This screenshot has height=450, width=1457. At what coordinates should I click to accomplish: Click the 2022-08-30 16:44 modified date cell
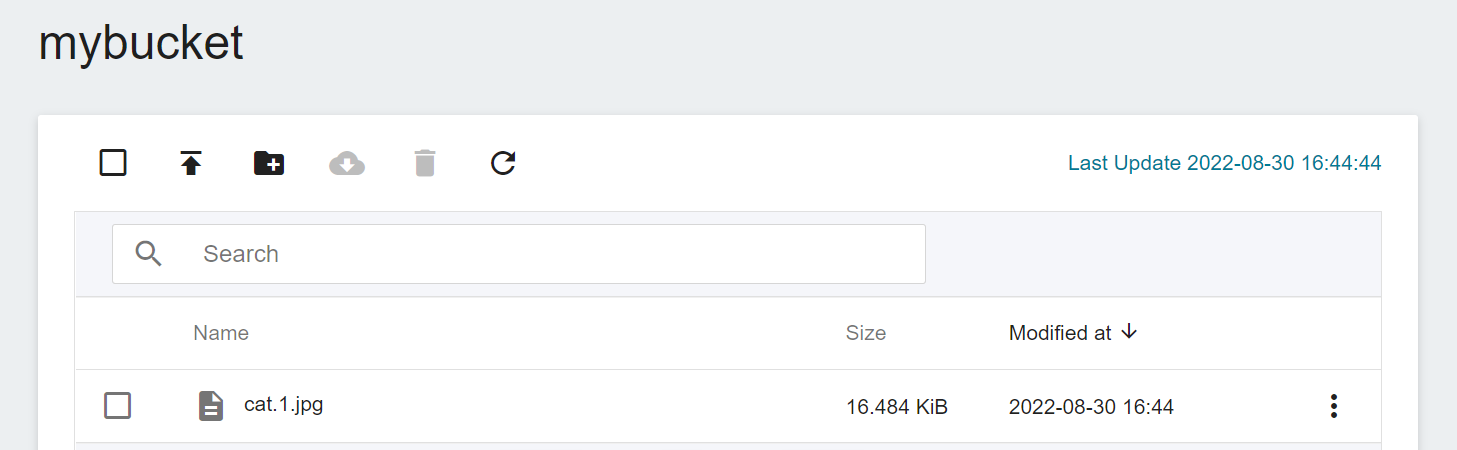[x=1091, y=407]
